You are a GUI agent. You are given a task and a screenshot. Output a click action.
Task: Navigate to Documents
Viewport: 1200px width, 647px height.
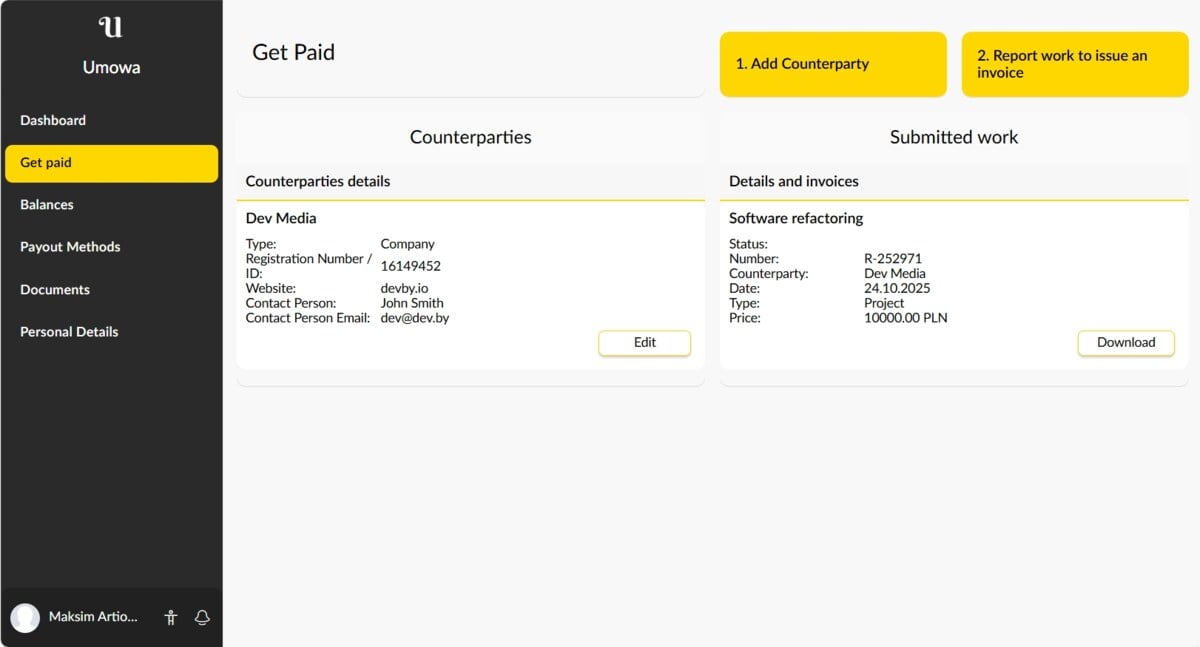coord(55,290)
